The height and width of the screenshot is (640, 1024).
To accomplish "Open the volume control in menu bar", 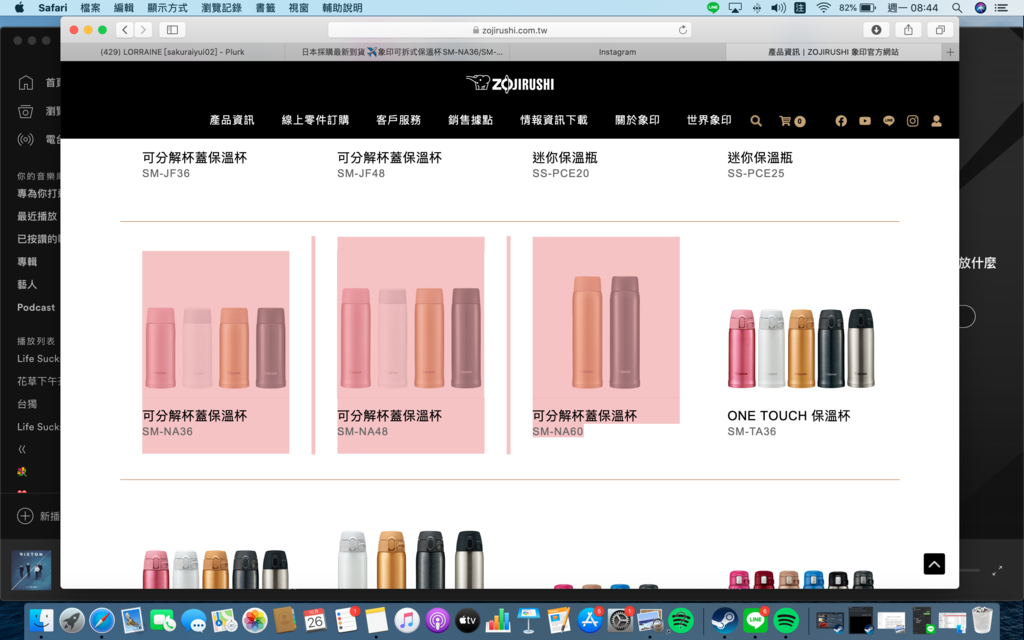I will (778, 8).
